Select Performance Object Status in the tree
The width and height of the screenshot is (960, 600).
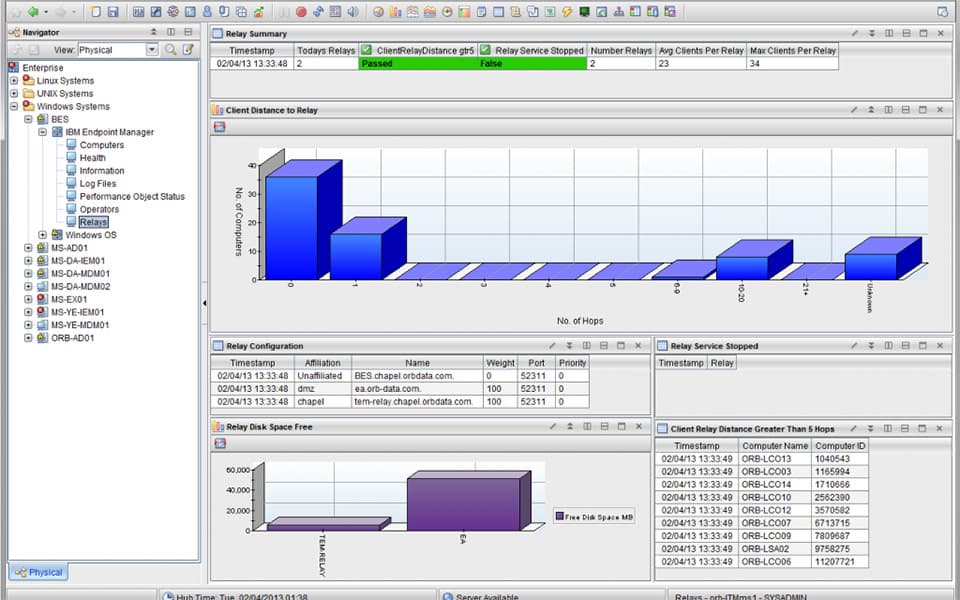(132, 196)
